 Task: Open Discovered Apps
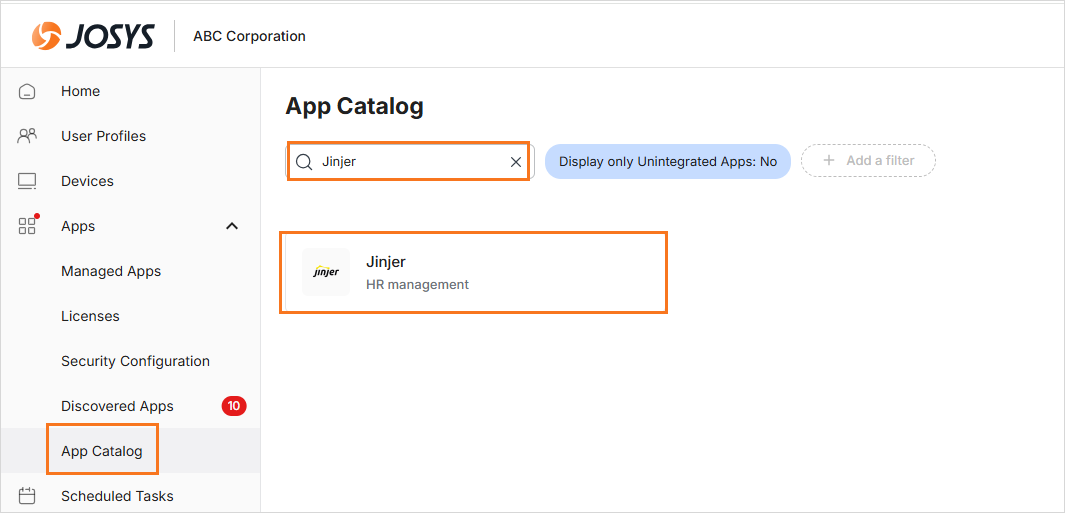[x=117, y=406]
